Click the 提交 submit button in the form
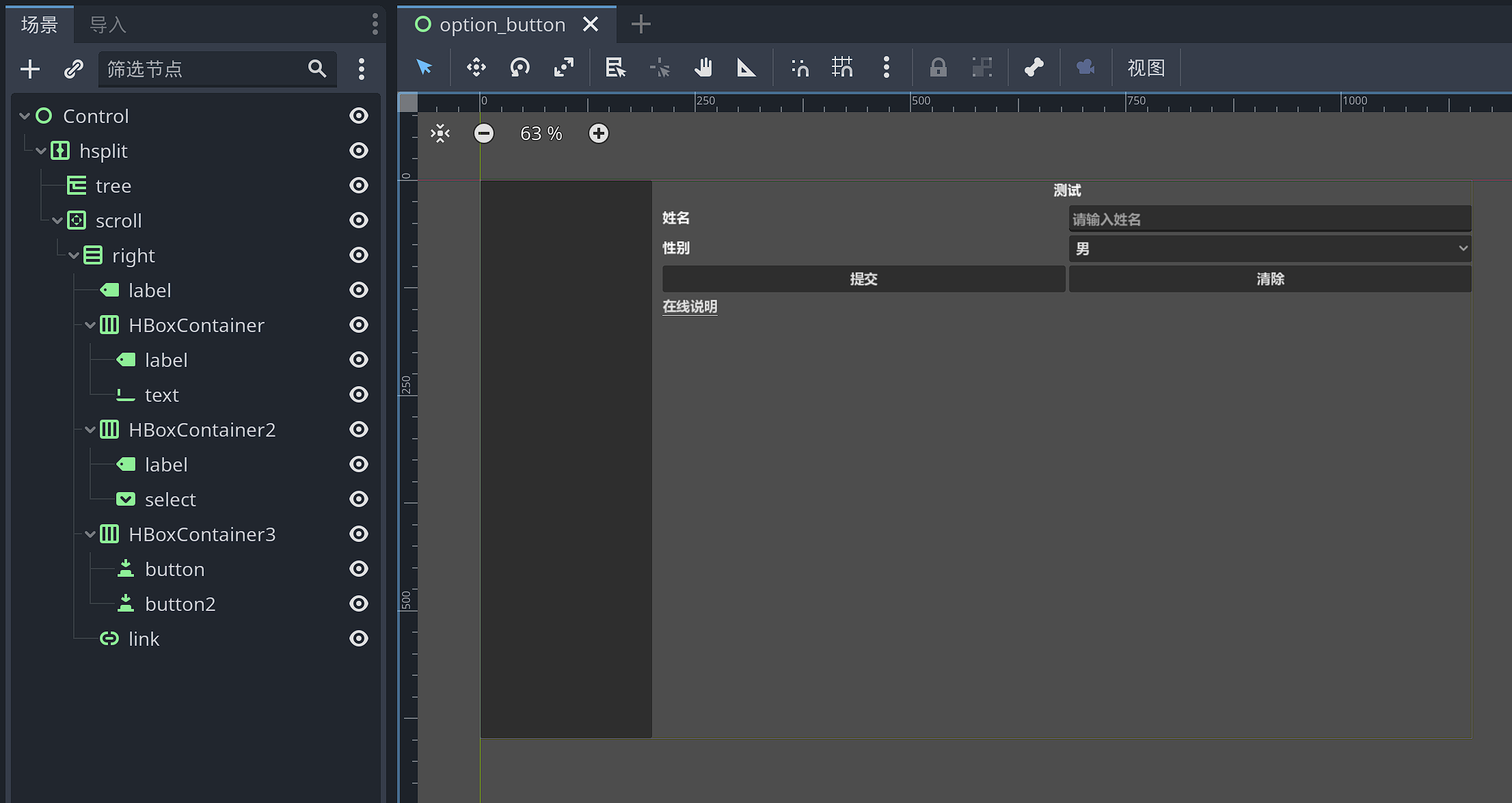 (x=863, y=279)
